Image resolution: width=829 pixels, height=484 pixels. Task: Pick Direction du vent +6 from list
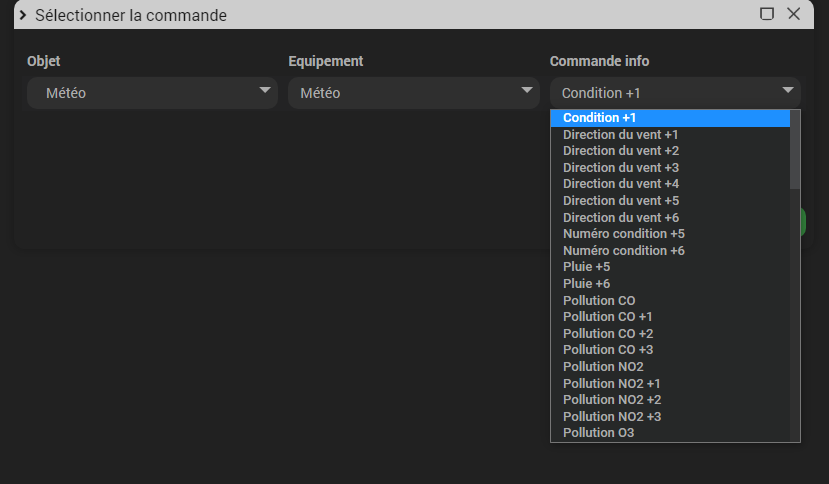[x=670, y=217]
